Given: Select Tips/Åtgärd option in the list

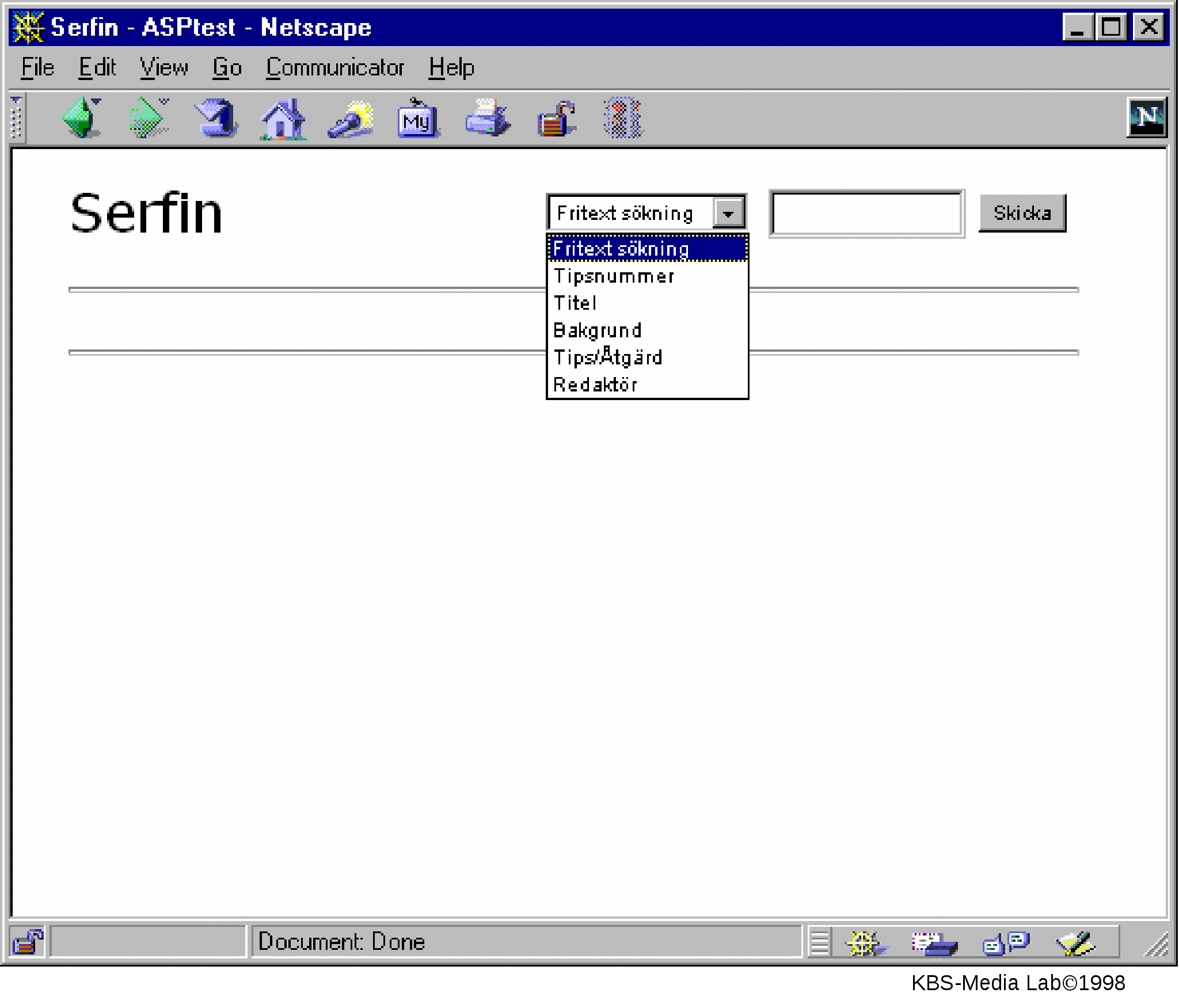Looking at the screenshot, I should click(647, 357).
